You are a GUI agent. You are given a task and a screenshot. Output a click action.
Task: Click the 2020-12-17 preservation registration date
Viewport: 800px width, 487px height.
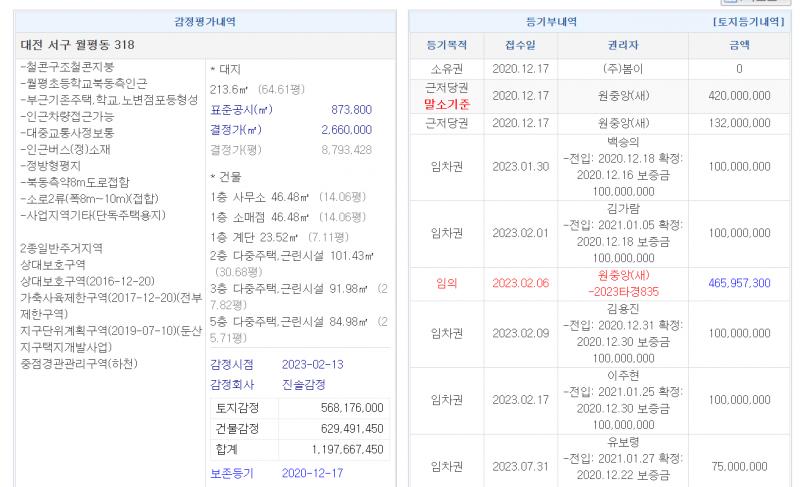pos(312,473)
